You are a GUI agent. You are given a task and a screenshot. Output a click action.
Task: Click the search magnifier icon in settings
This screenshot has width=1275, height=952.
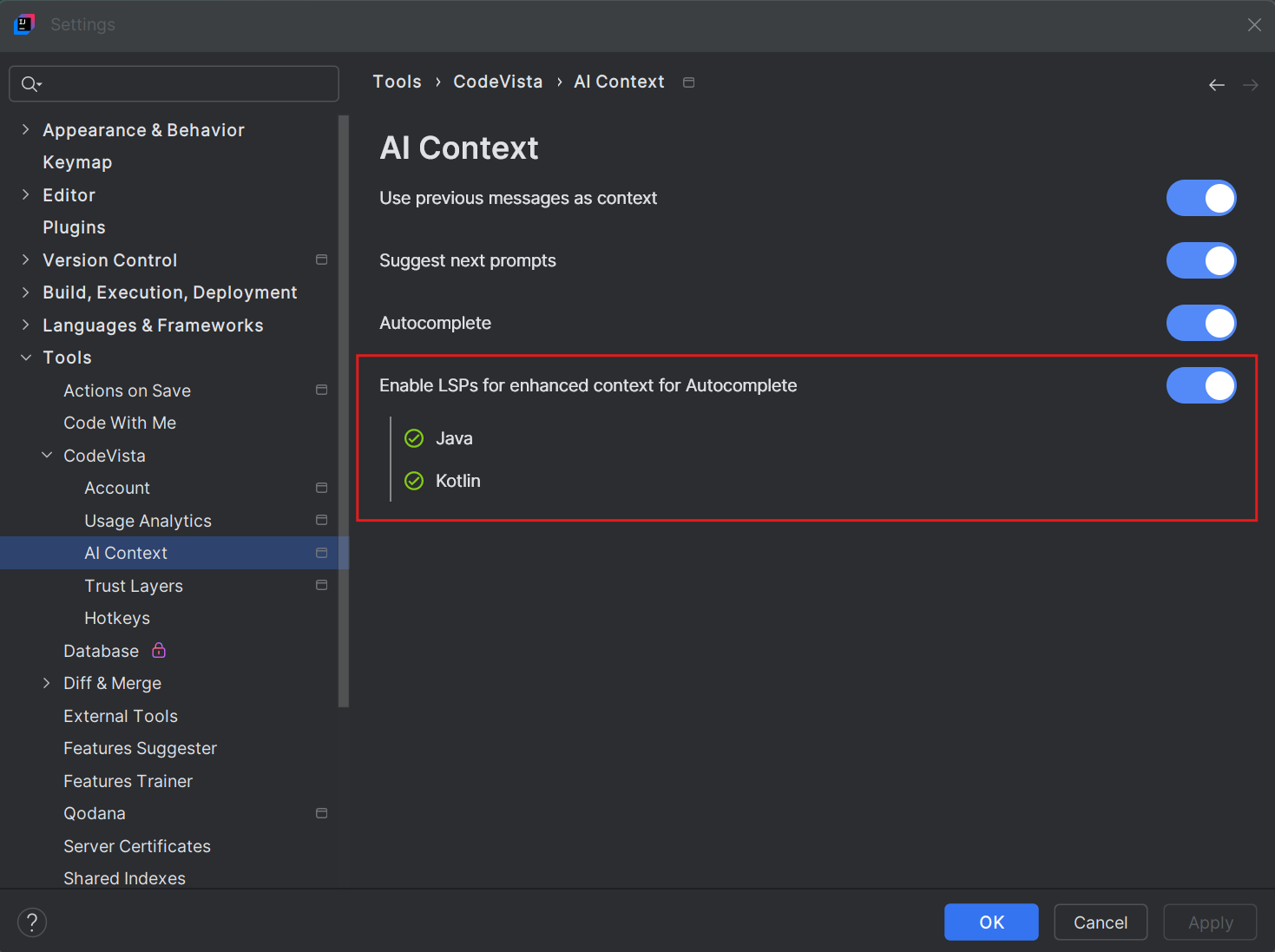[x=30, y=84]
